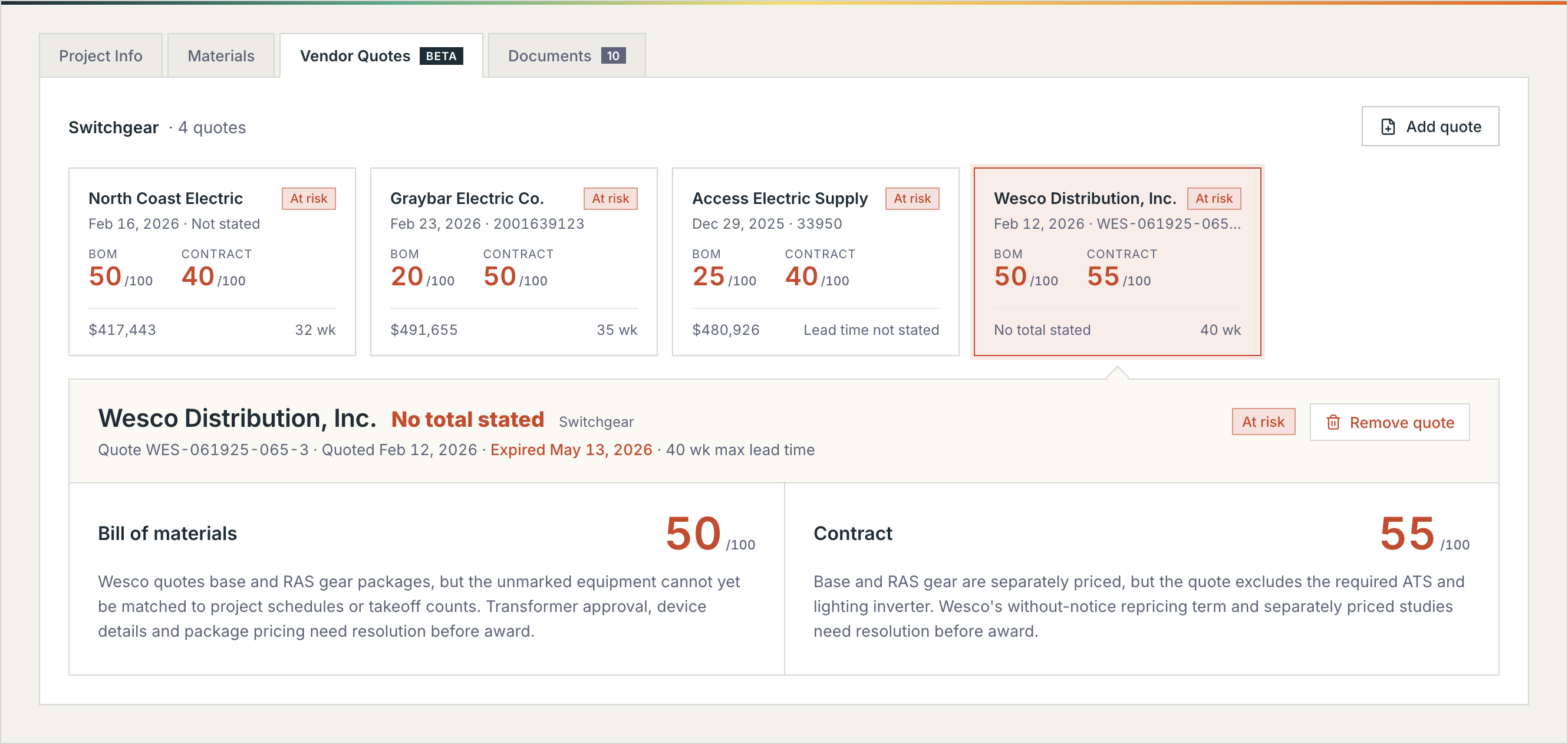This screenshot has width=1568, height=744.
Task: Click North Coast Electric contract score 40
Action: pyautogui.click(x=198, y=276)
